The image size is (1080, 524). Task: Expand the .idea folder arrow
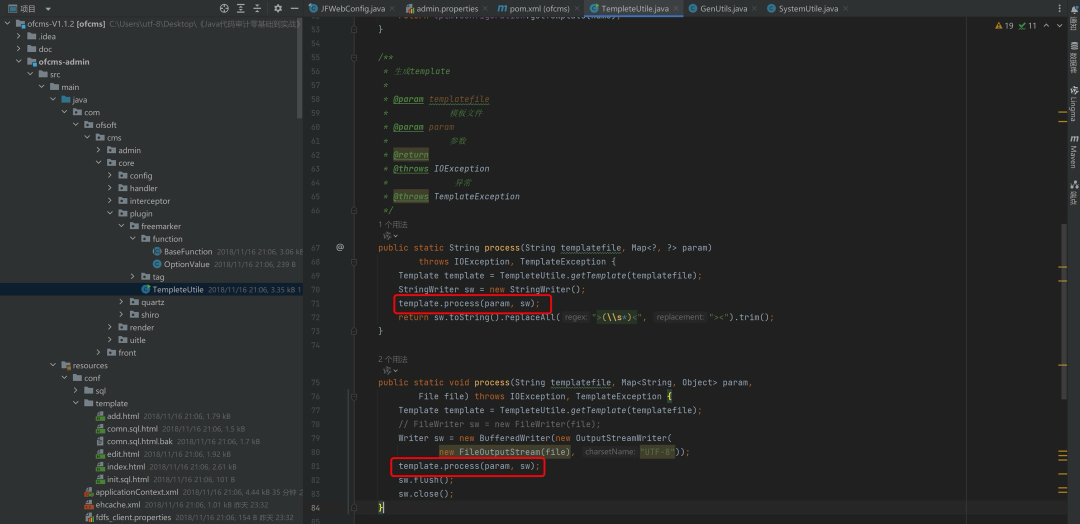pyautogui.click(x=19, y=36)
